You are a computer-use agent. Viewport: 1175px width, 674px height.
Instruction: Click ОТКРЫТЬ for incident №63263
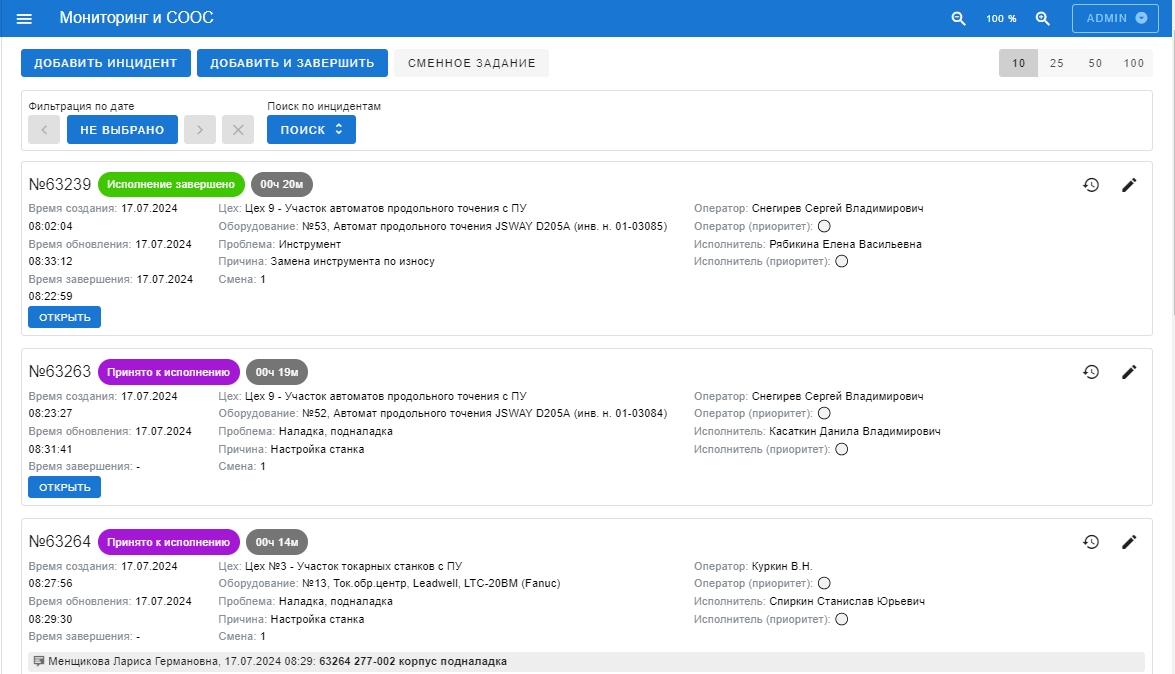(65, 487)
